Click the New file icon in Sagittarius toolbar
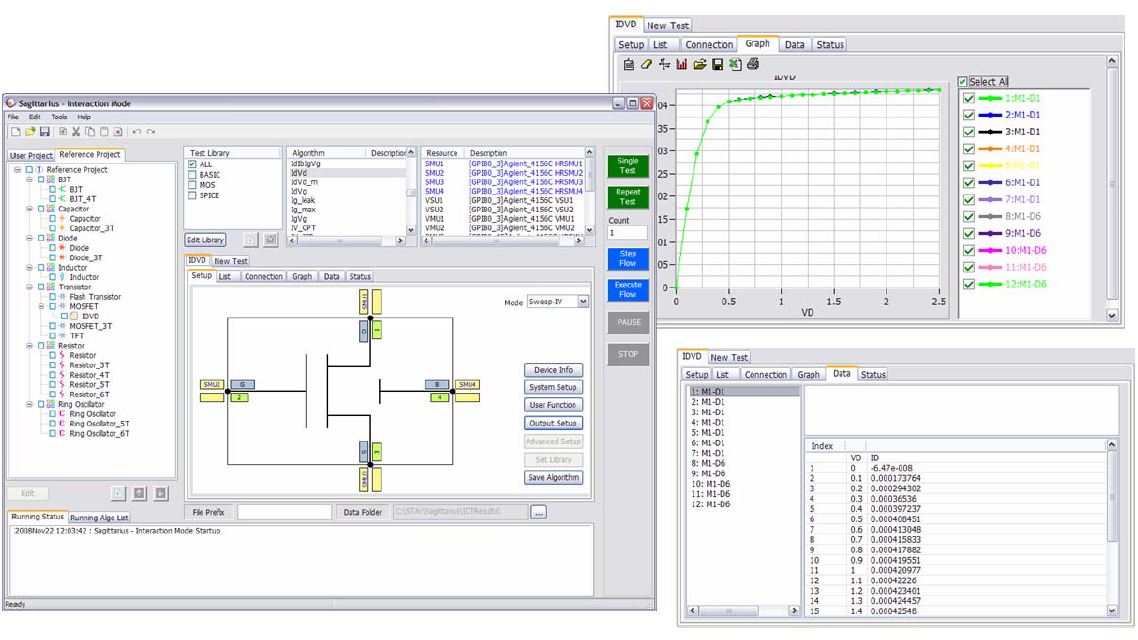The image size is (1138, 640). pos(15,131)
